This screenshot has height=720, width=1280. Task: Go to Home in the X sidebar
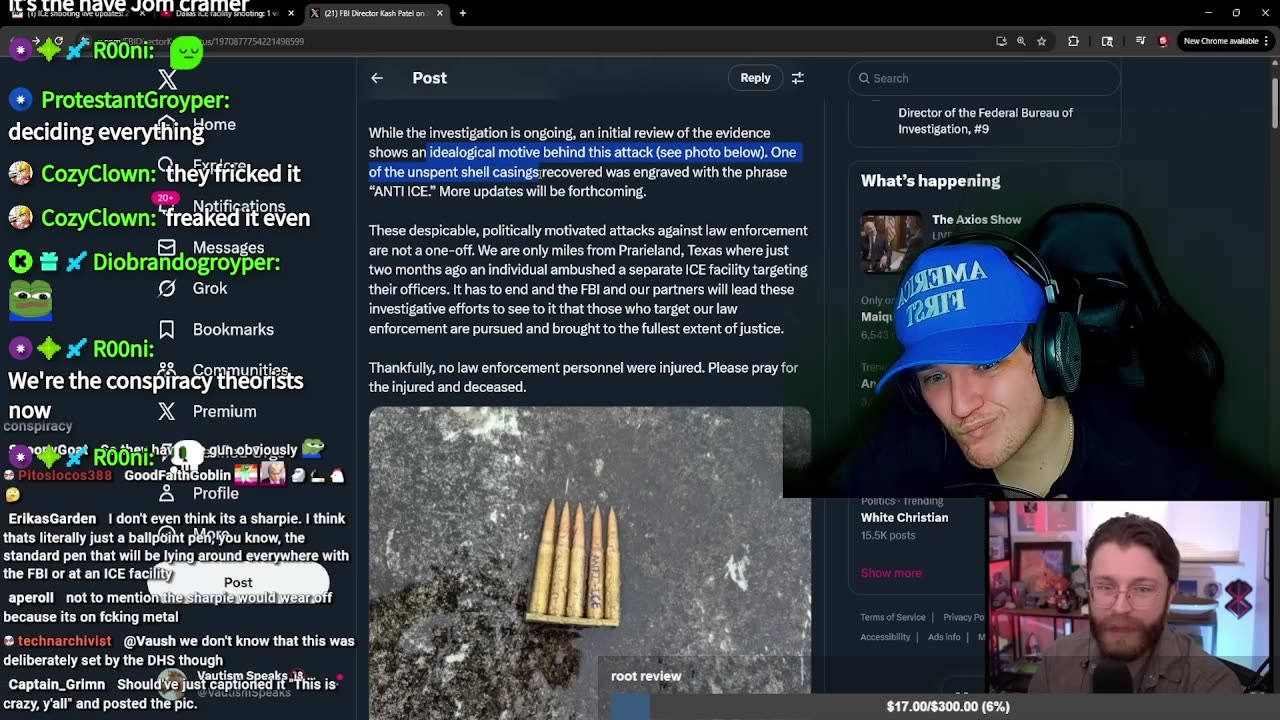(214, 125)
